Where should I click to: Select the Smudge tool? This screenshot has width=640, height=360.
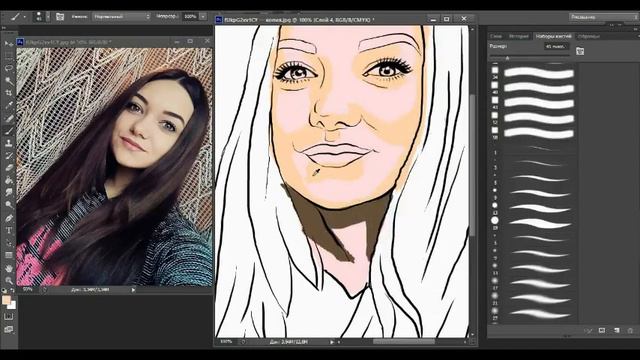[9, 192]
